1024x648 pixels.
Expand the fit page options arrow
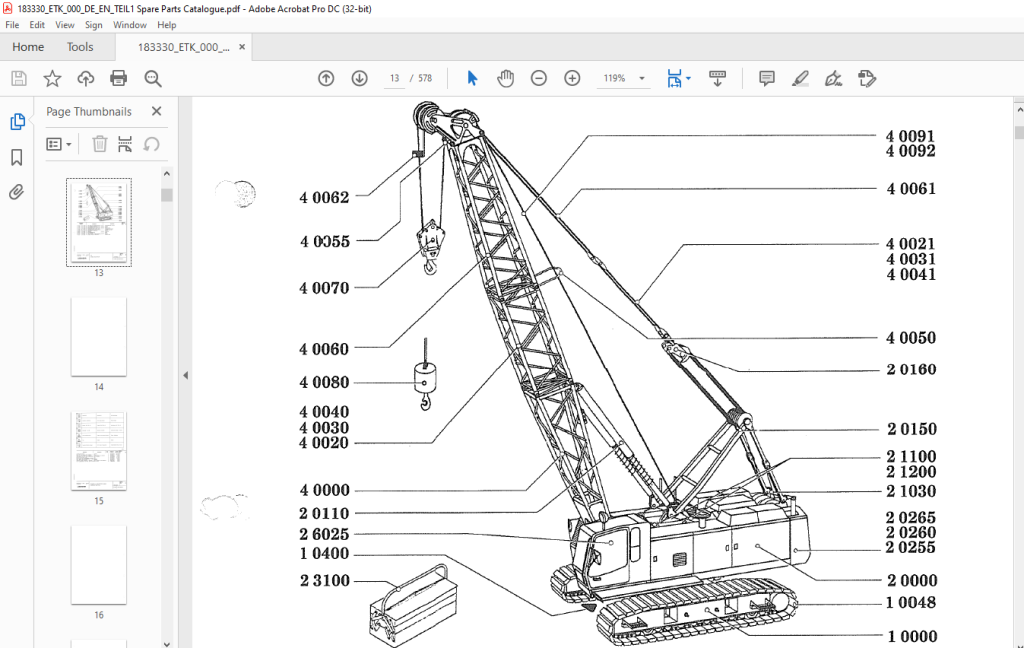(x=688, y=78)
